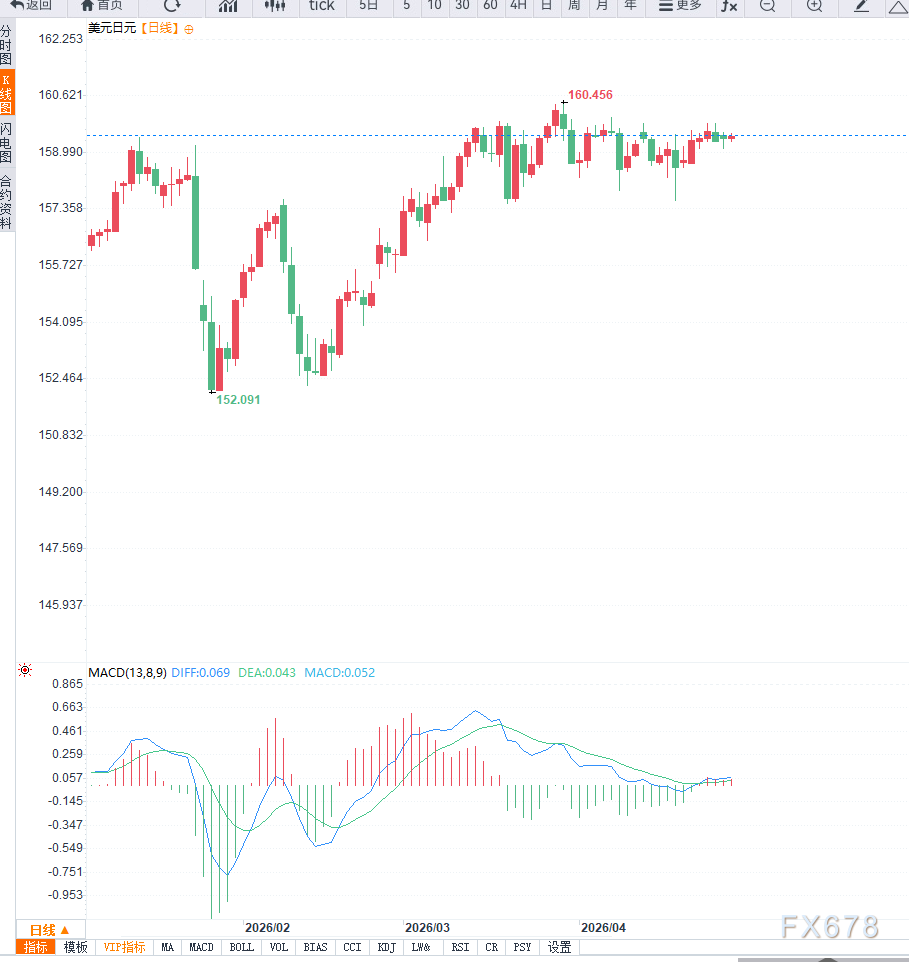This screenshot has width=909, height=962.
Task: Select the candlestick chart type icon
Action: point(274,6)
